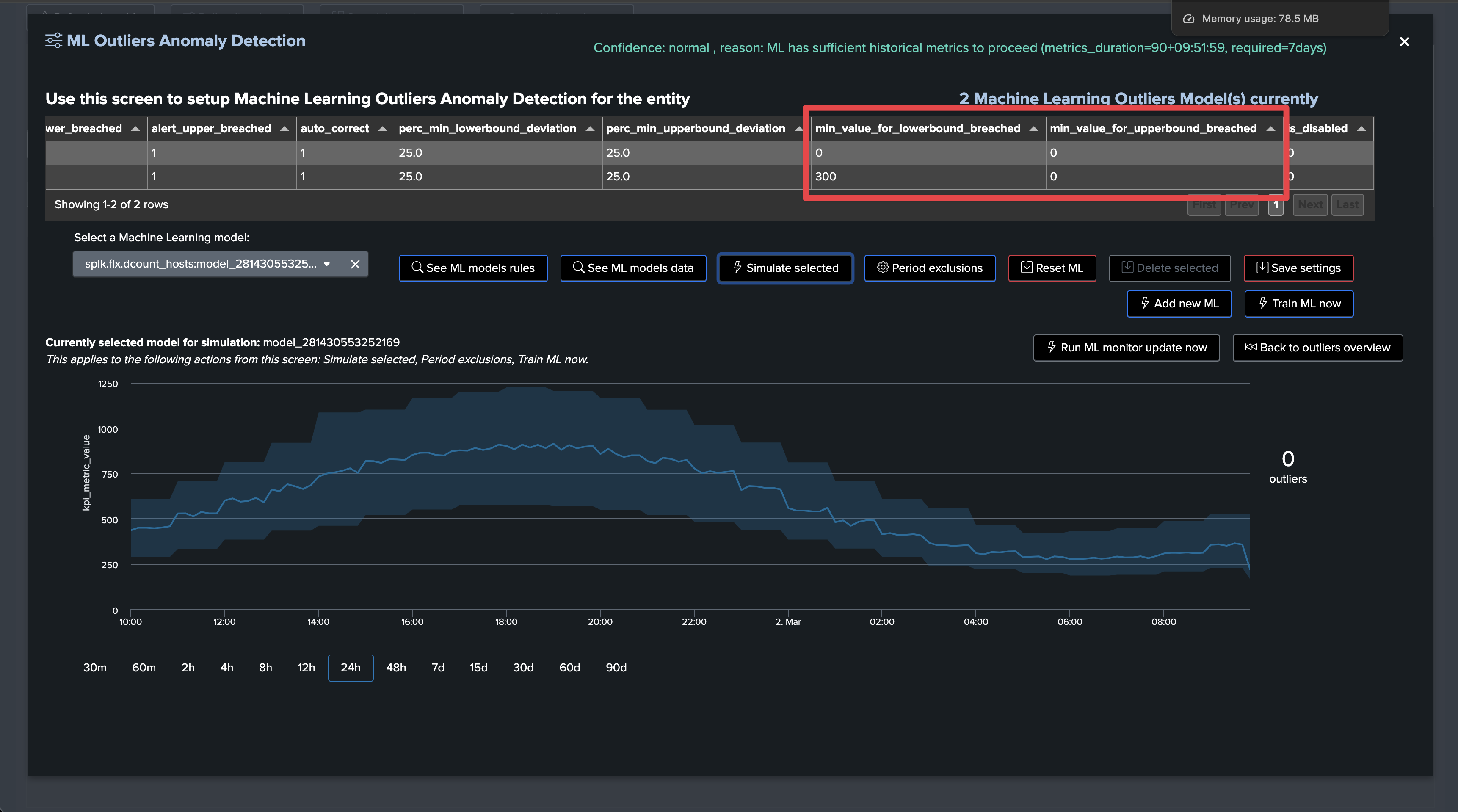Clear the selected ML model with X icon
This screenshot has width=1458, height=812.
355,264
